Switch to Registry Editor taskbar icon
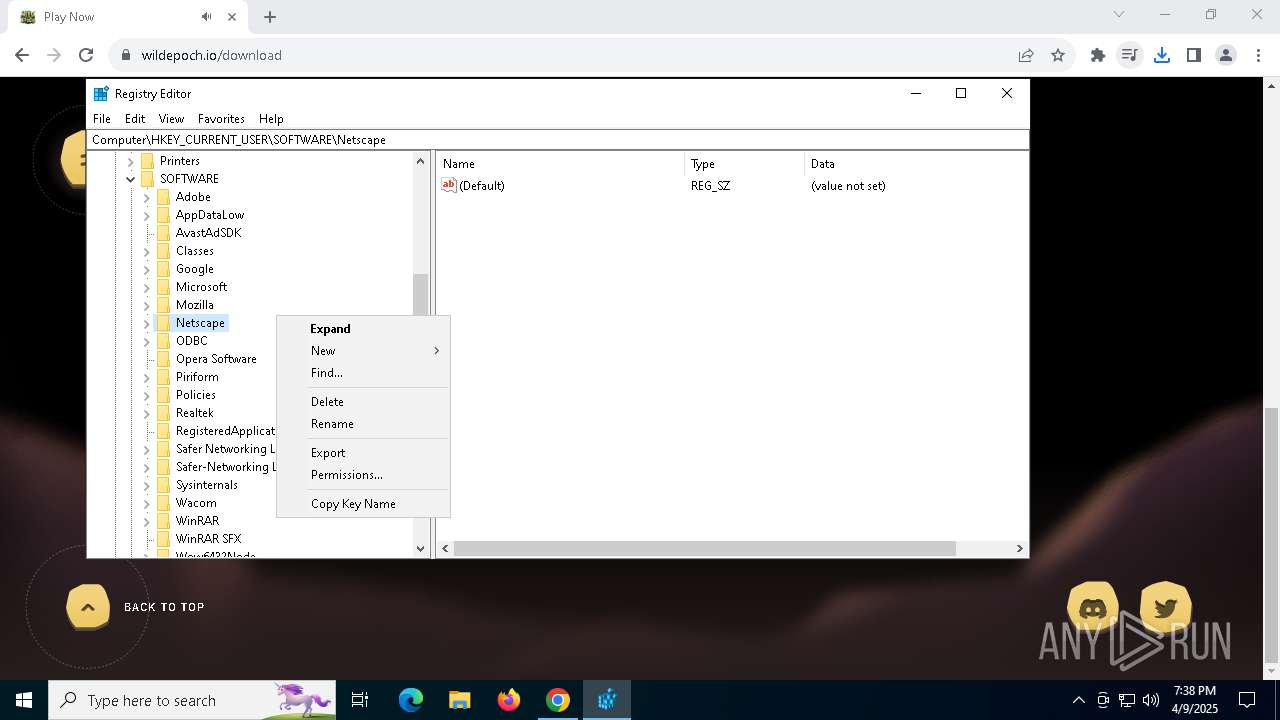Image resolution: width=1280 pixels, height=720 pixels. (606, 700)
